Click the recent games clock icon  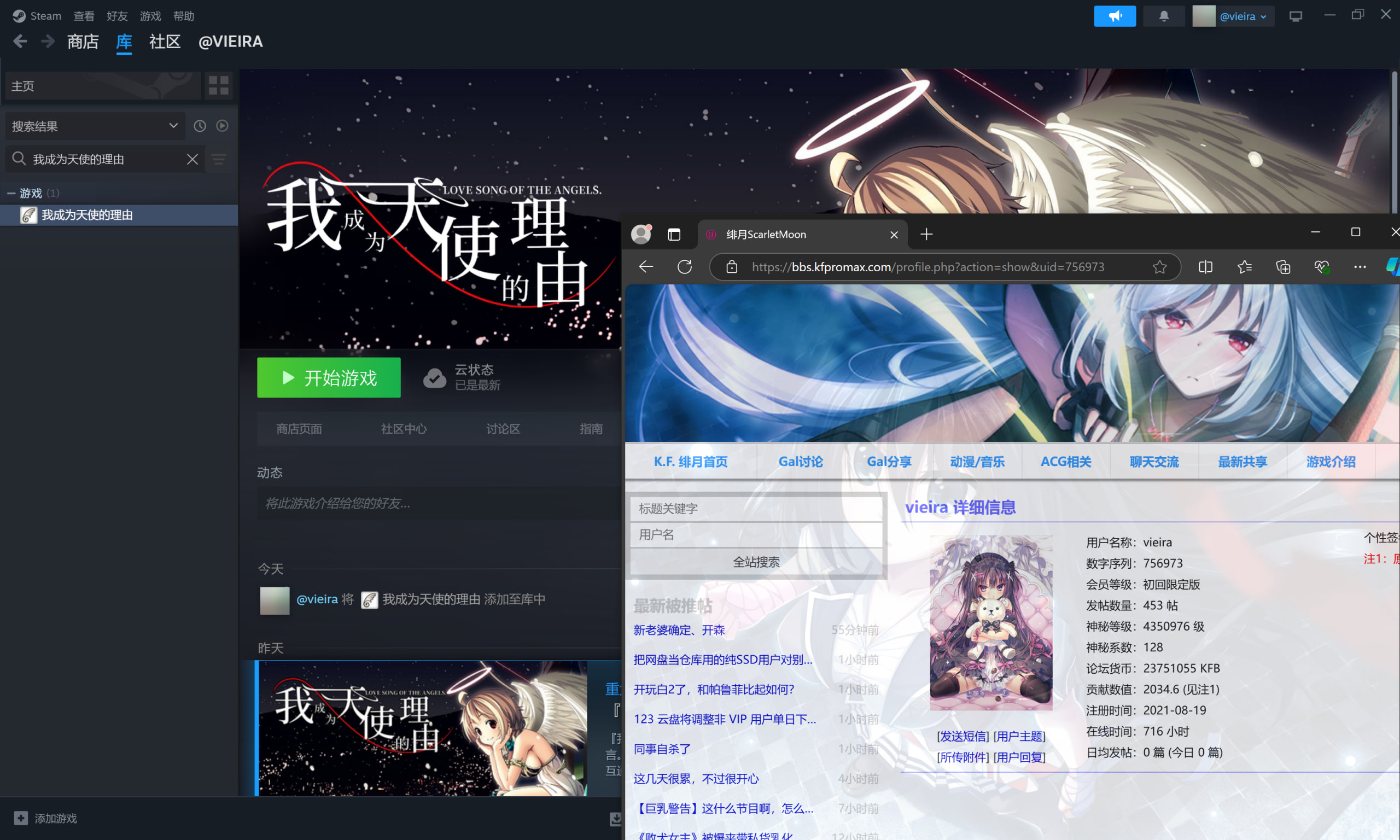click(x=200, y=126)
